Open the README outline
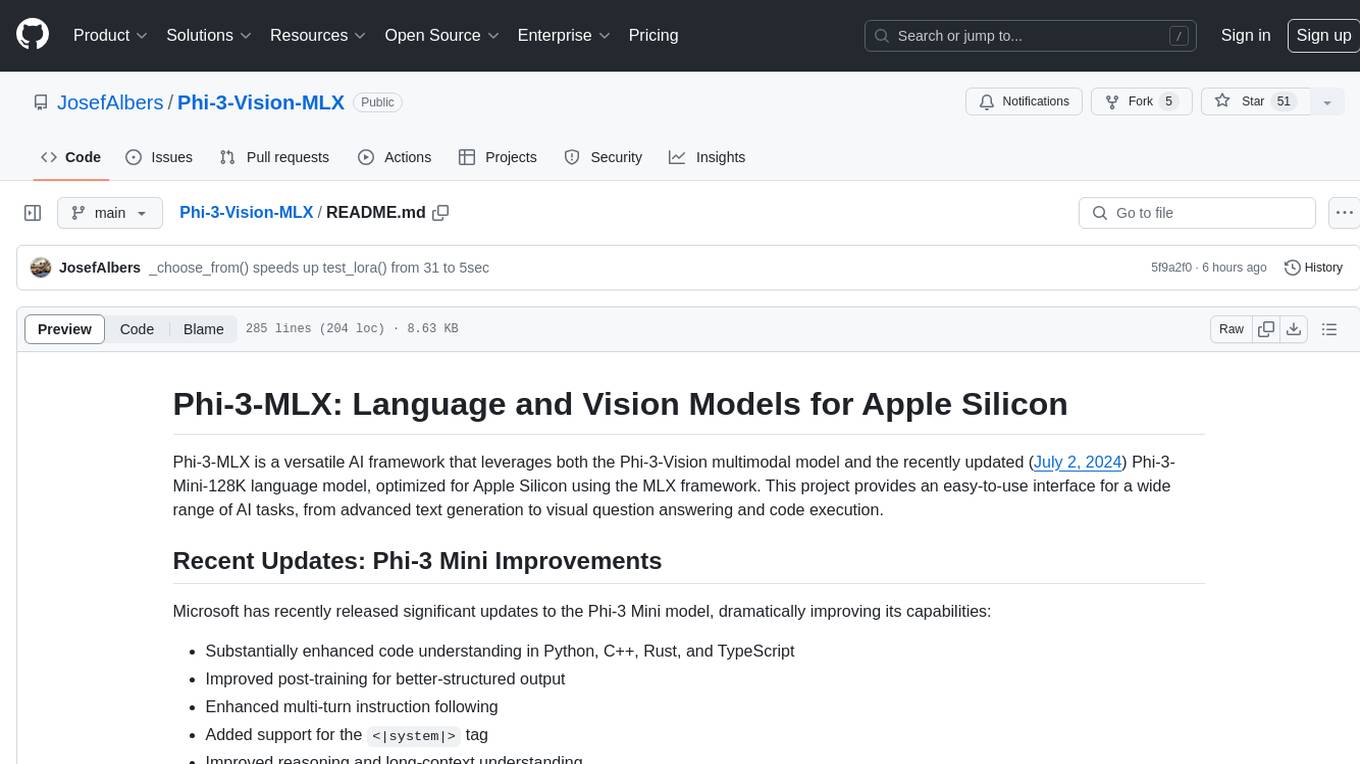This screenshot has width=1360, height=764. coord(1329,329)
